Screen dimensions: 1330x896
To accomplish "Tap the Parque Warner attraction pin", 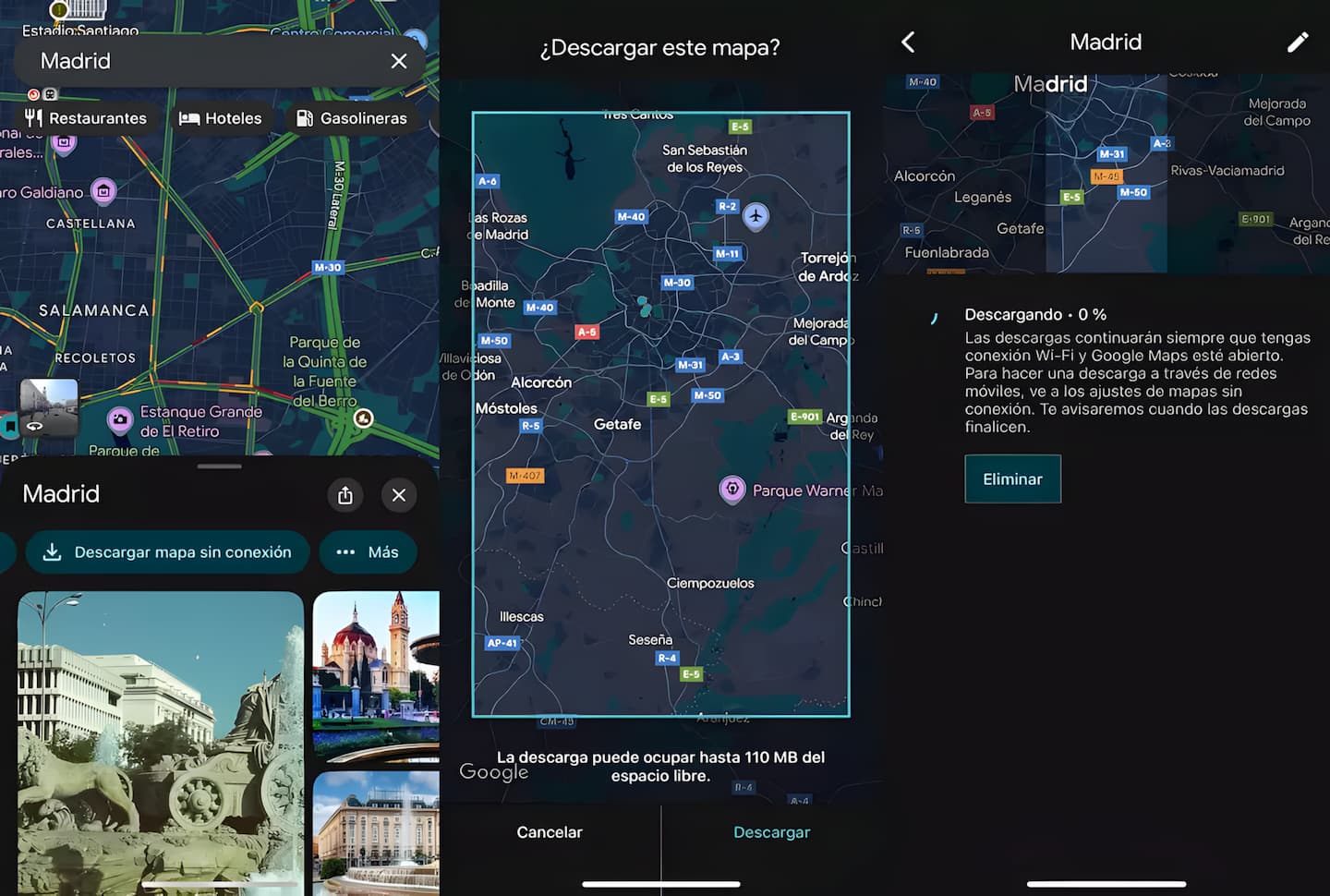I will pos(732,489).
